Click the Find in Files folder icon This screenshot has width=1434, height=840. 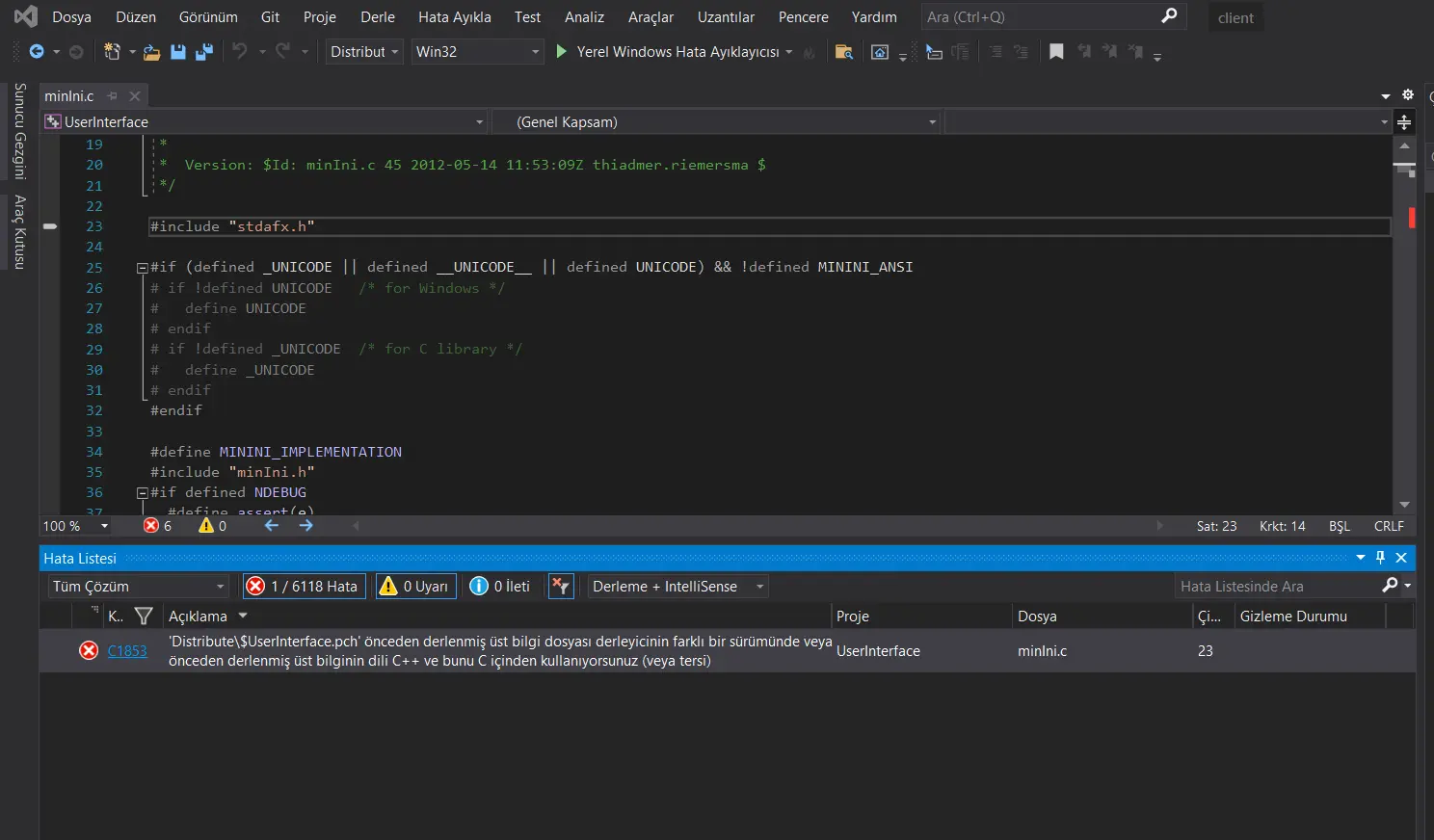tap(843, 52)
